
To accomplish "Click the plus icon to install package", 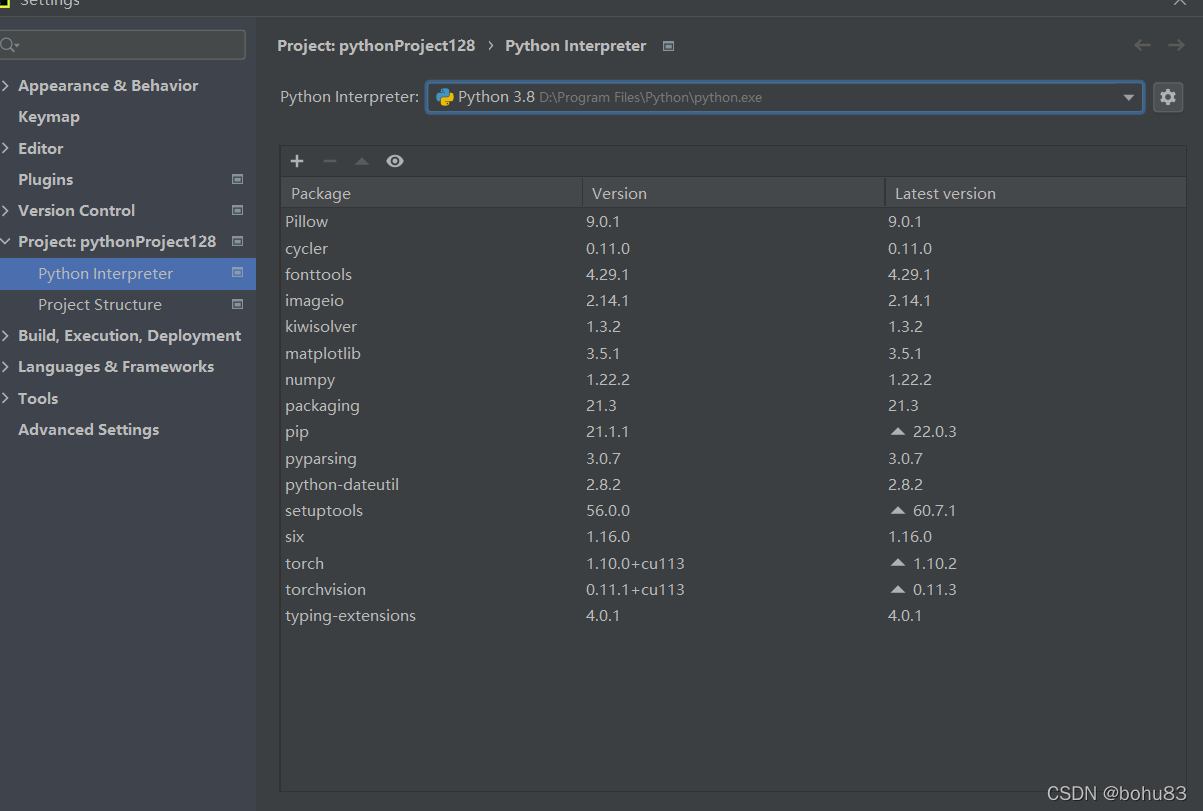I will pyautogui.click(x=297, y=161).
